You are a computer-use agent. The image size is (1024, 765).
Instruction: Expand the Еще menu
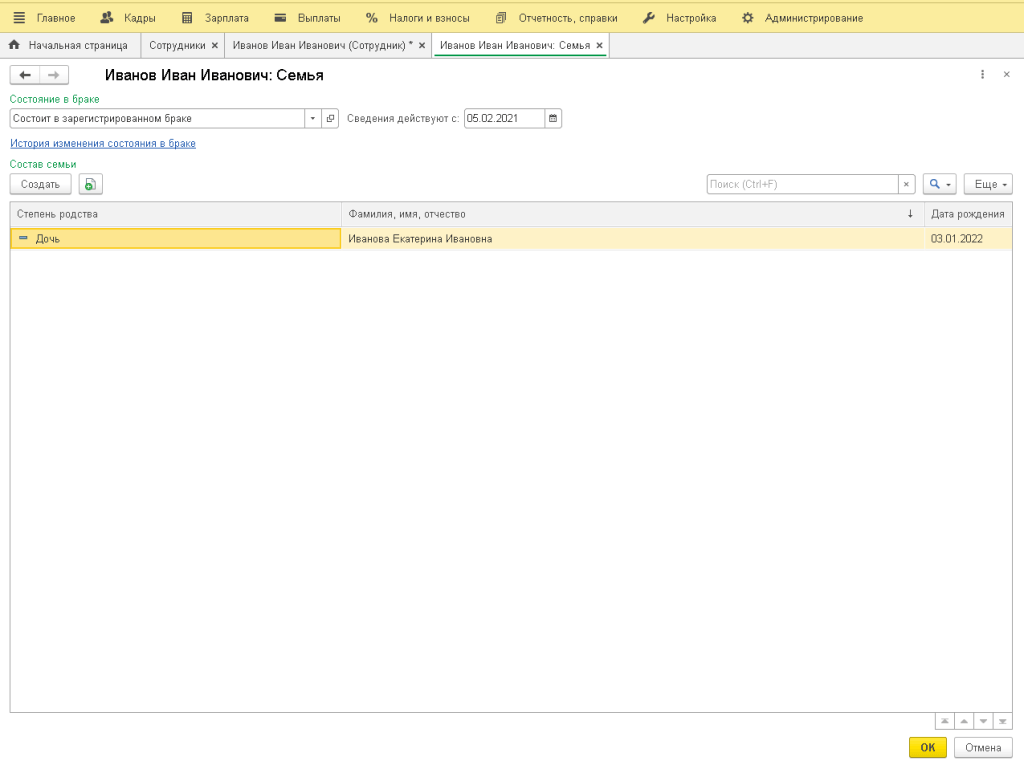[988, 185]
